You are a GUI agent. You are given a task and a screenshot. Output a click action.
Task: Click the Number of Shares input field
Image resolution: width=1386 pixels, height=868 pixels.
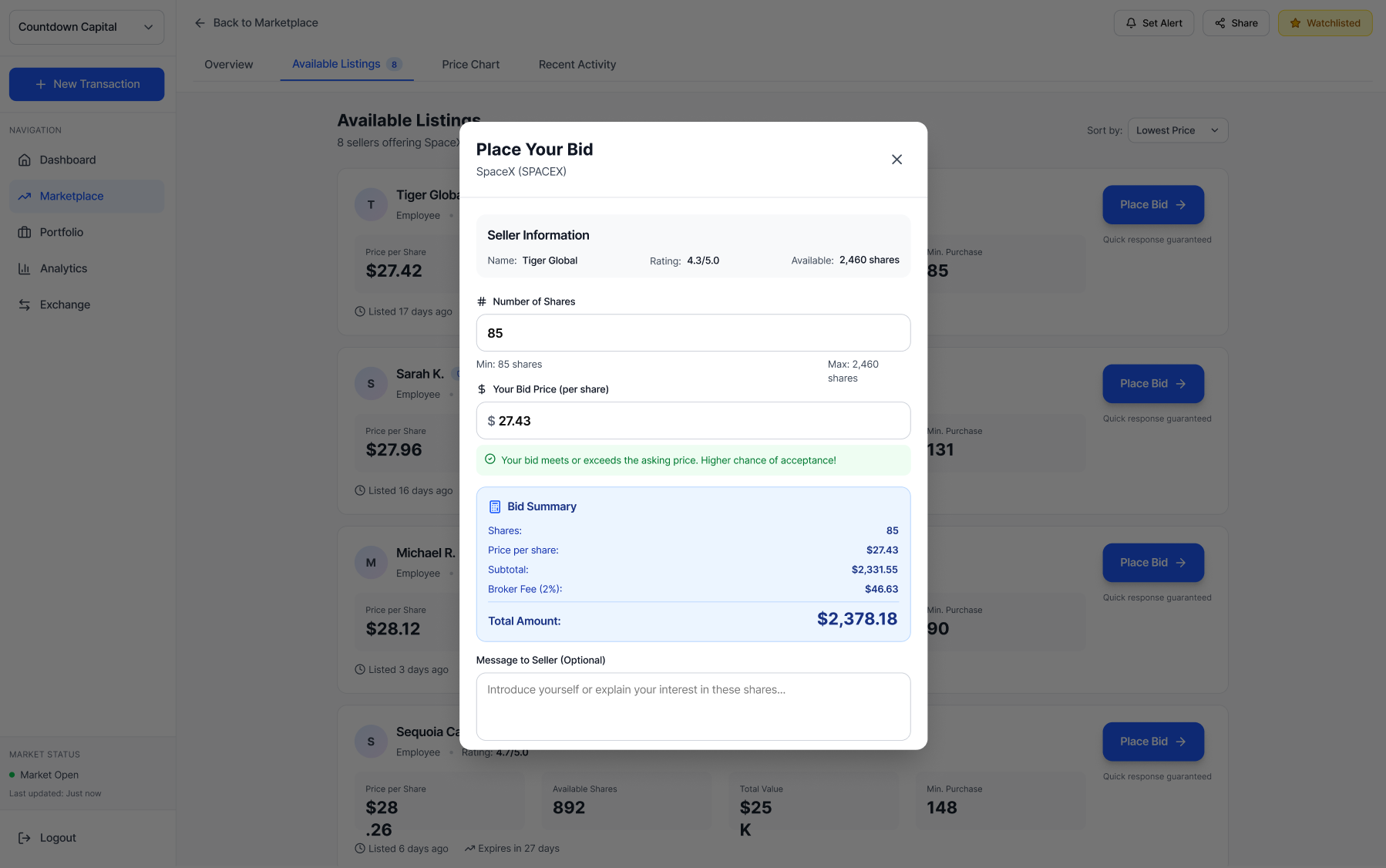[x=692, y=332]
